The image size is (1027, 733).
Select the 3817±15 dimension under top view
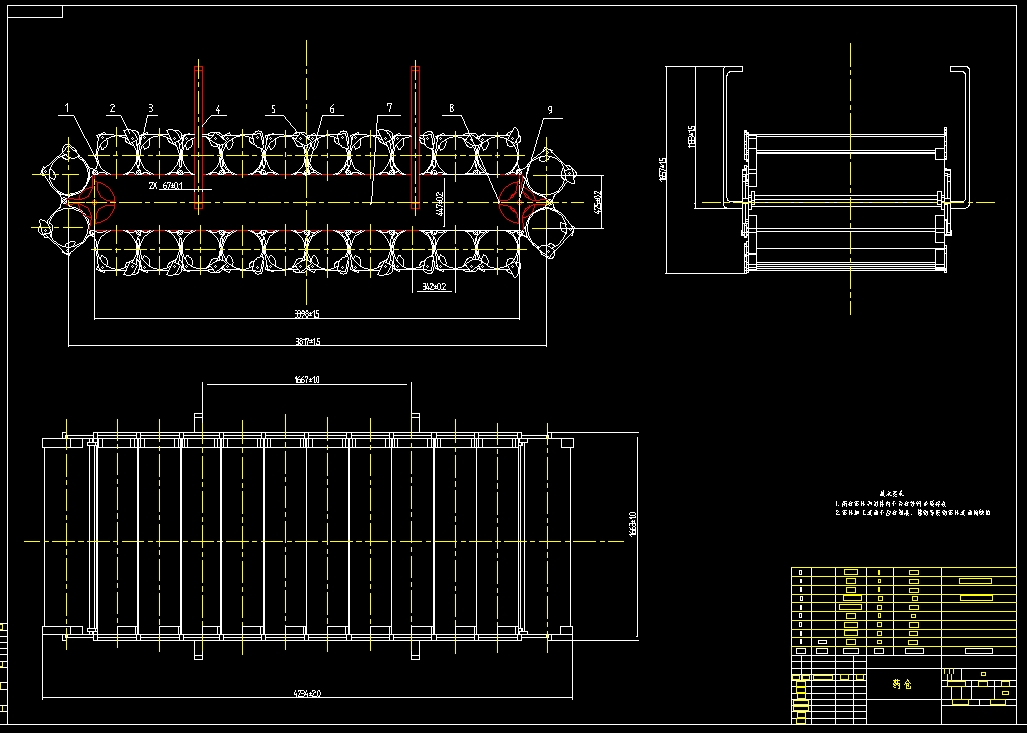(x=308, y=341)
